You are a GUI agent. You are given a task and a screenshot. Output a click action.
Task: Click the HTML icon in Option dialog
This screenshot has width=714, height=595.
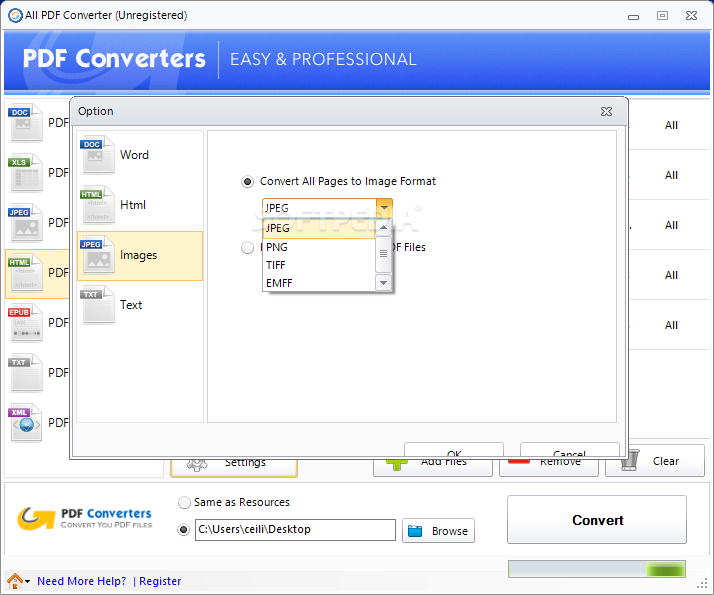click(97, 205)
